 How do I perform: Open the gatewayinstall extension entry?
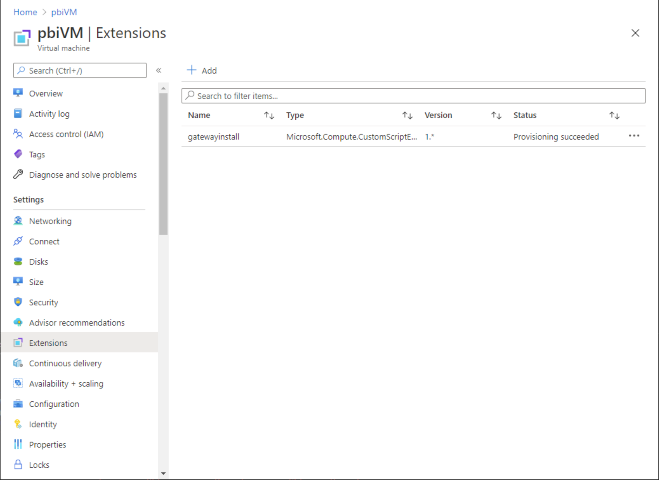pos(214,137)
